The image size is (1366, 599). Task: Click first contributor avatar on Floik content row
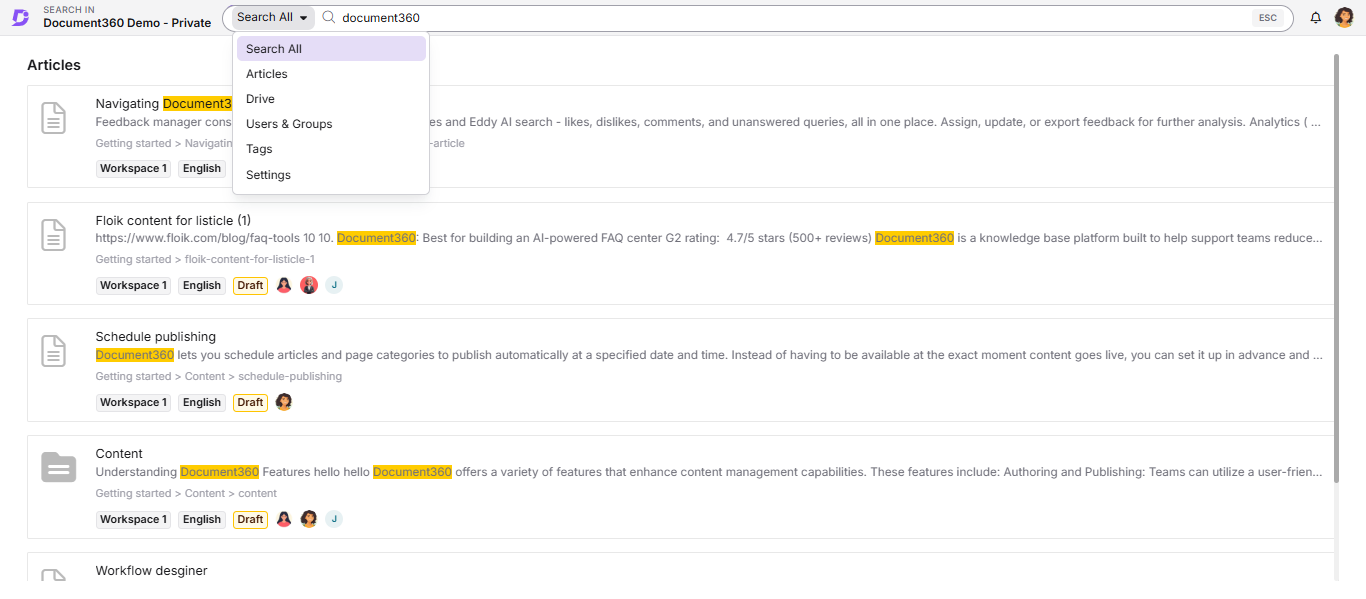click(x=284, y=285)
